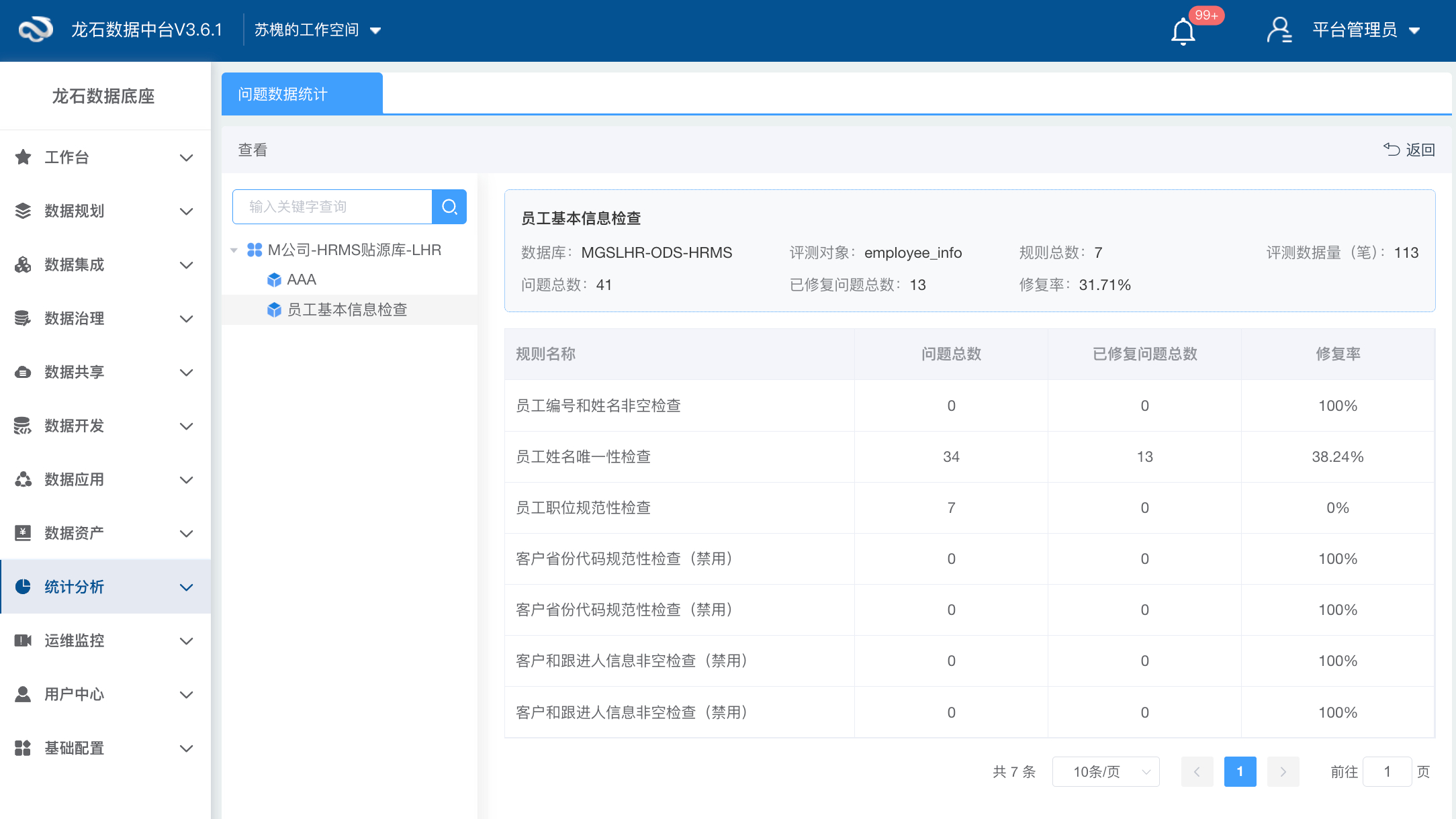Open the 工作台 section via its star icon
Viewport: 1456px width, 819px height.
23,157
